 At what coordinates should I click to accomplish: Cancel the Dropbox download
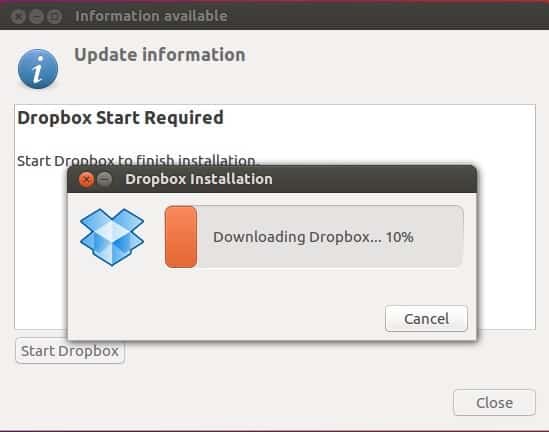click(426, 319)
